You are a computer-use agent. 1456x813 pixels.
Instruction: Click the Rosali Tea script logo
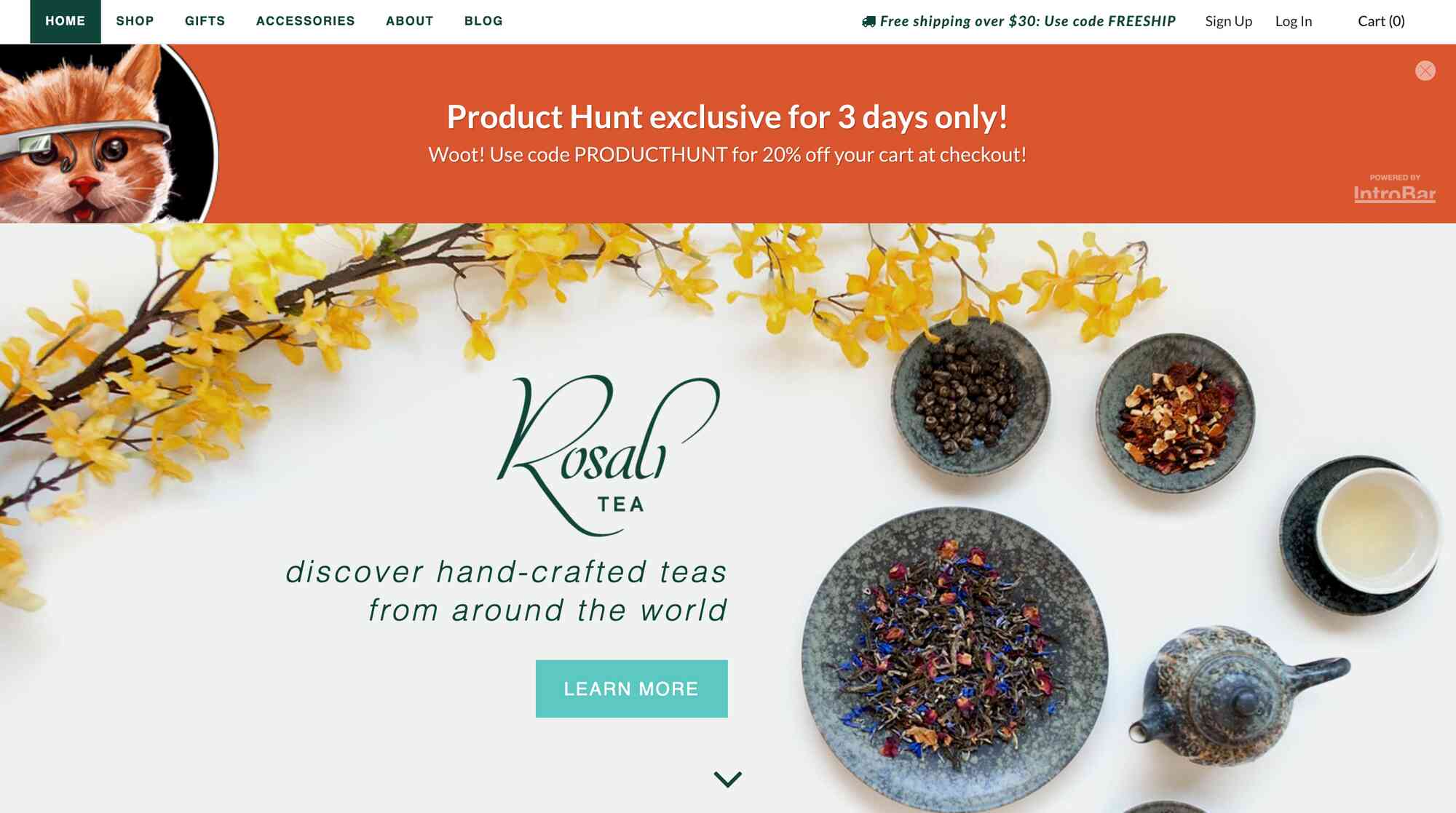(x=609, y=454)
